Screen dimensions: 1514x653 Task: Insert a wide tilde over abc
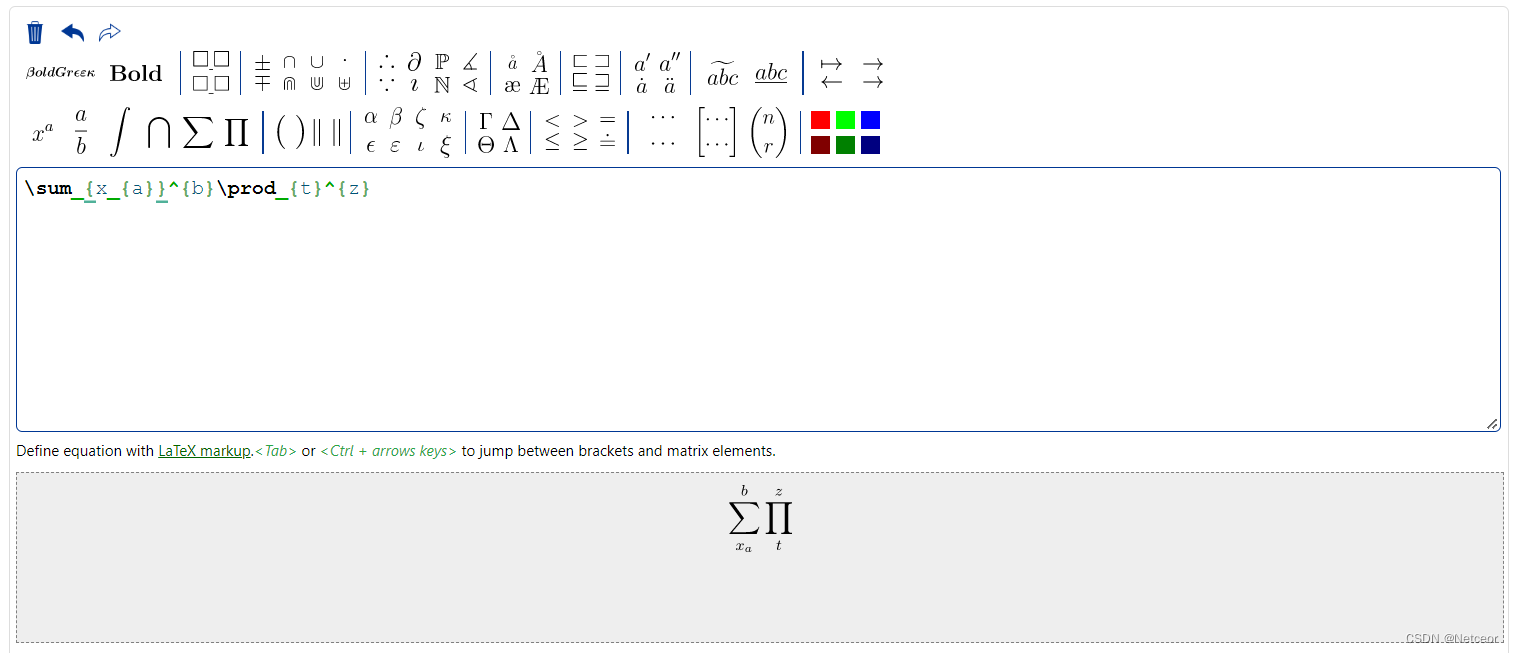pos(723,74)
